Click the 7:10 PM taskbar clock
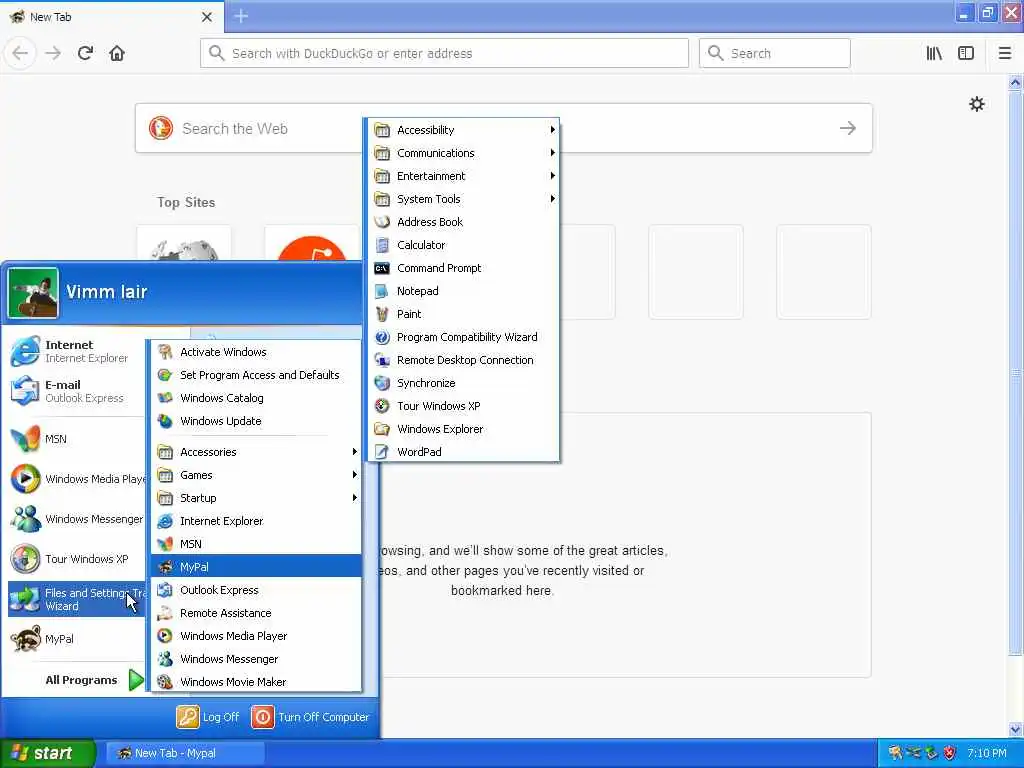The height and width of the screenshot is (768, 1024). point(987,753)
